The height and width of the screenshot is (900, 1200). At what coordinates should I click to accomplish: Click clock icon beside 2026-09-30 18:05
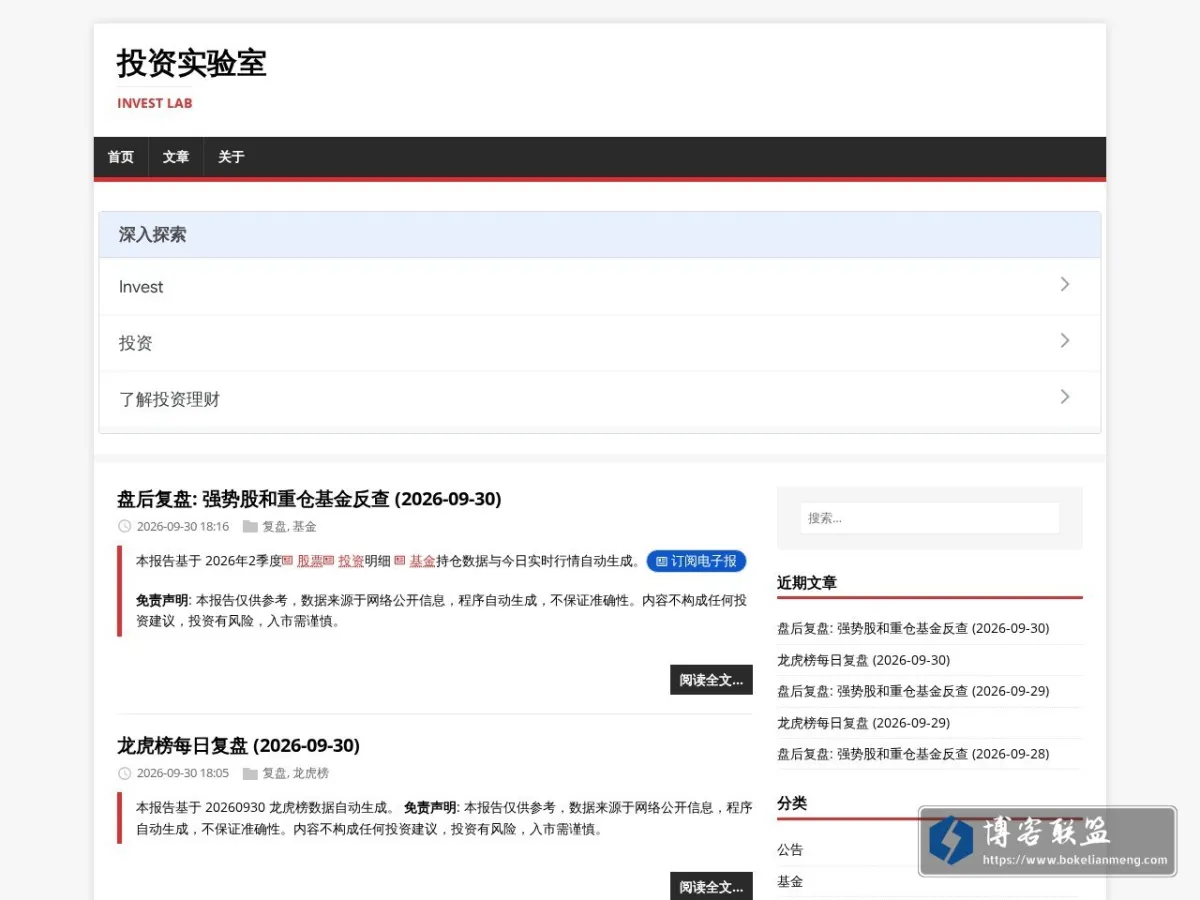click(124, 773)
